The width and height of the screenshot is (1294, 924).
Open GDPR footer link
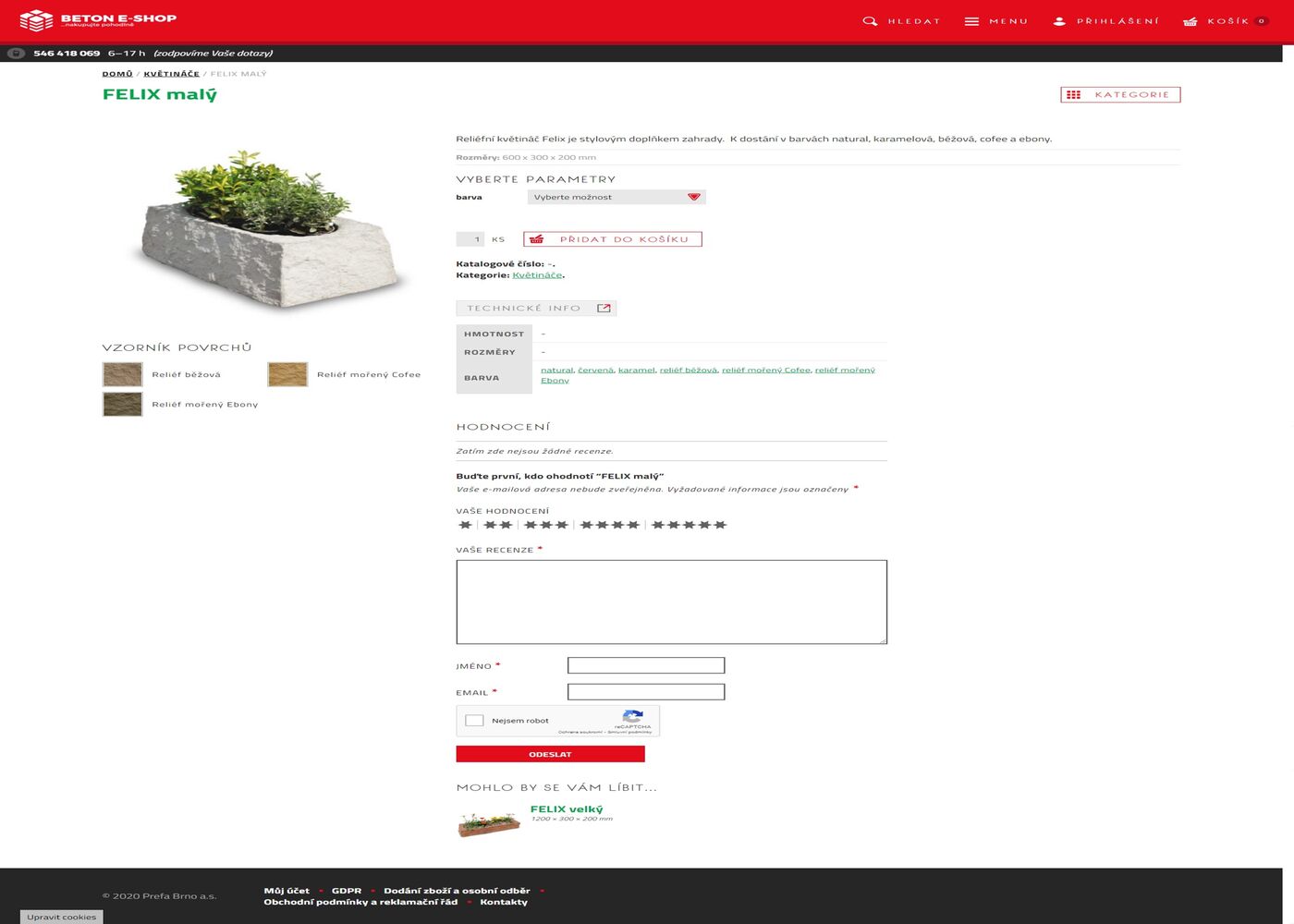(x=347, y=891)
